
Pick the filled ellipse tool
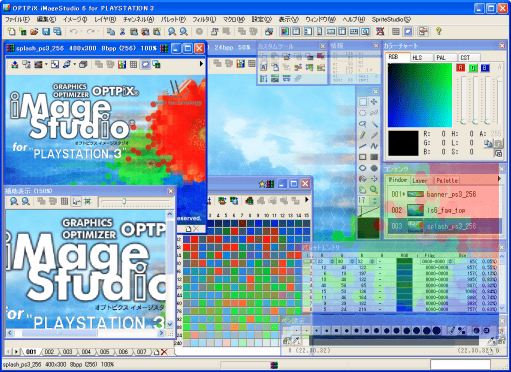coord(374,168)
